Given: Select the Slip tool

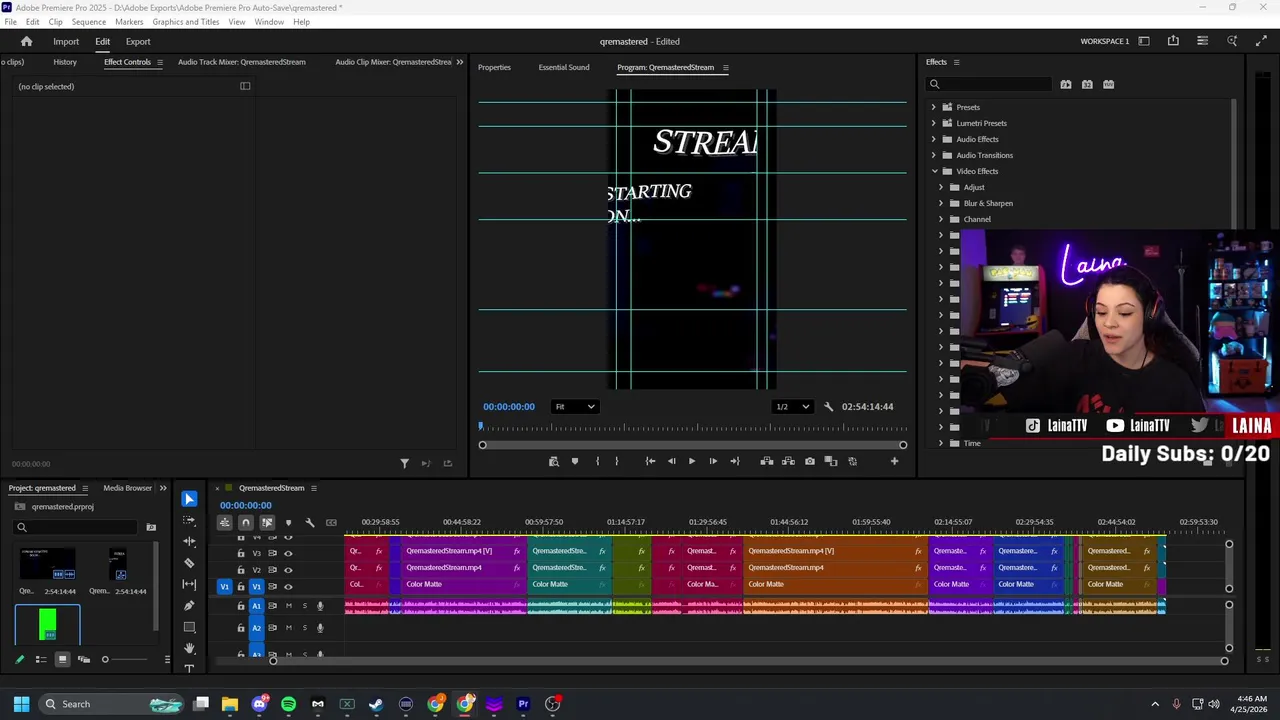Looking at the screenshot, I should click(x=189, y=584).
